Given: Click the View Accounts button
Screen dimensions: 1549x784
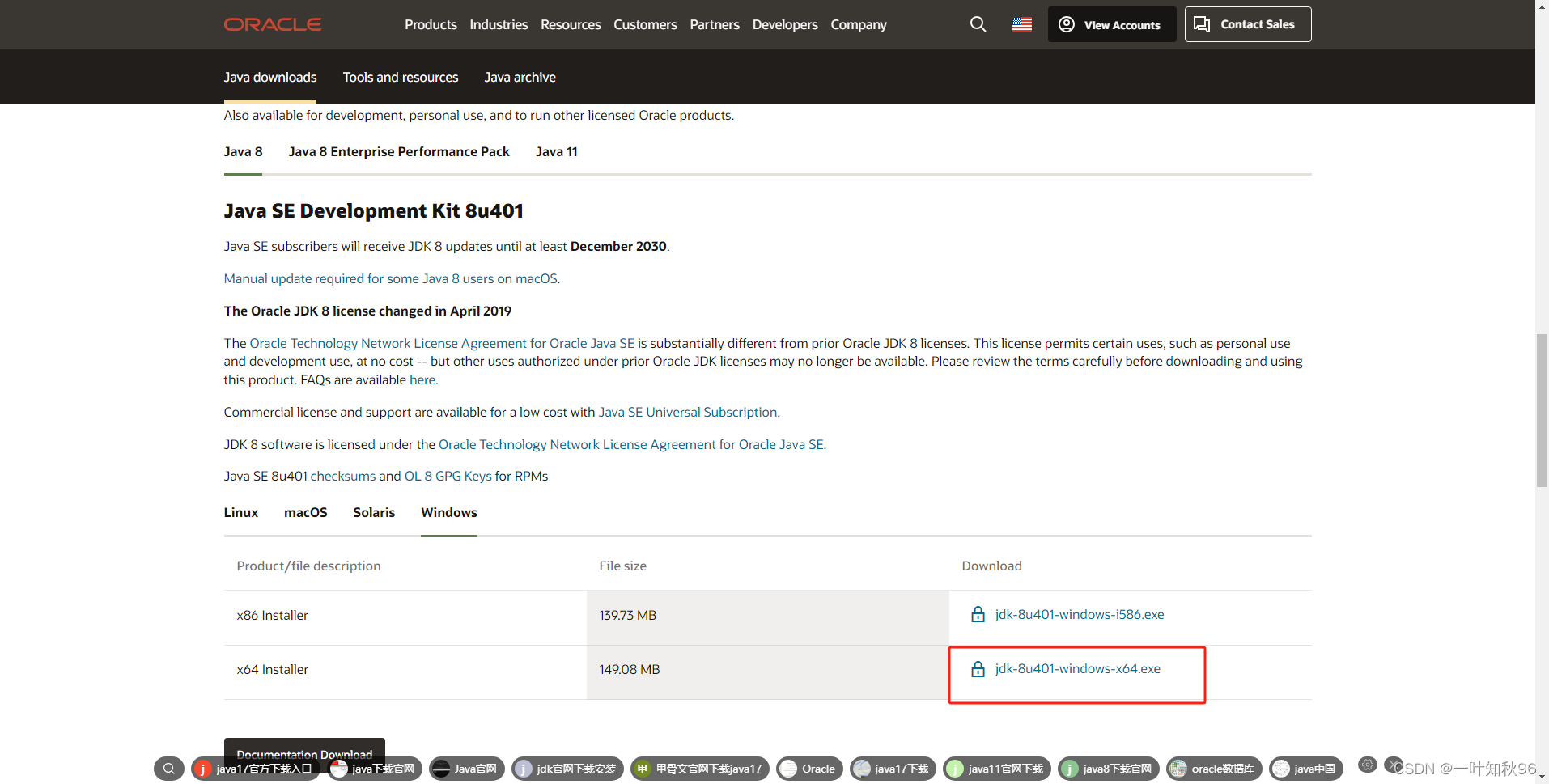Looking at the screenshot, I should coord(1112,24).
